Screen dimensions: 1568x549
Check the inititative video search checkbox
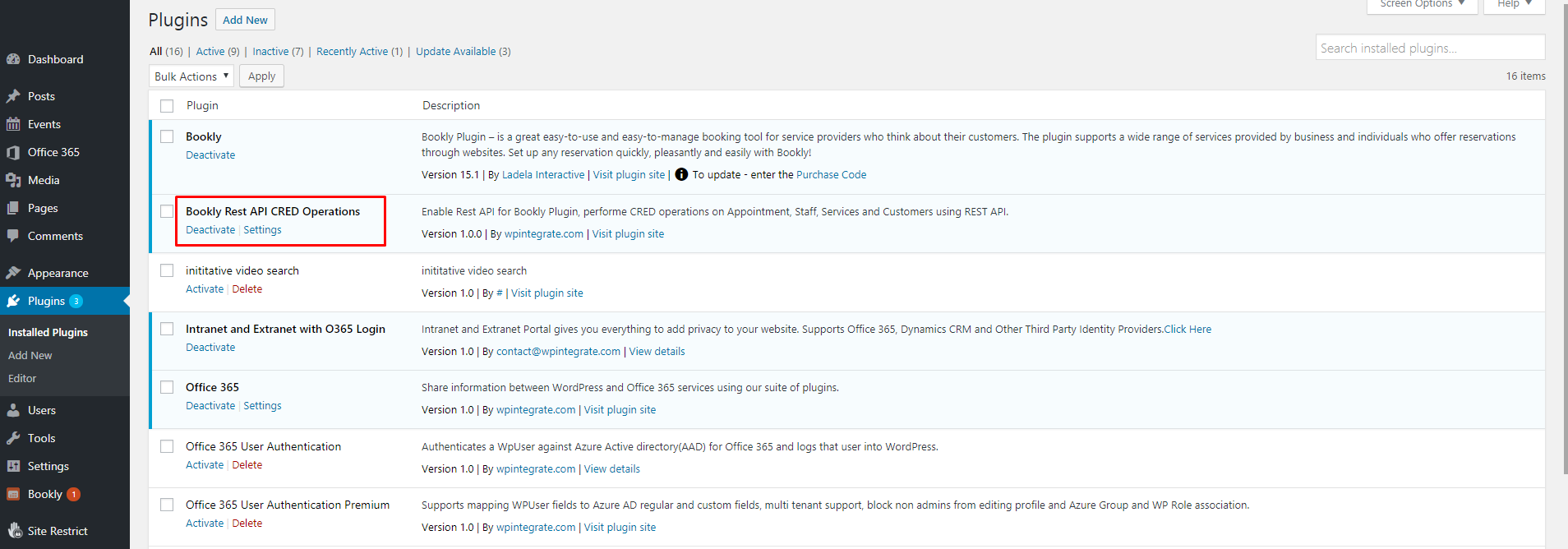tap(167, 270)
